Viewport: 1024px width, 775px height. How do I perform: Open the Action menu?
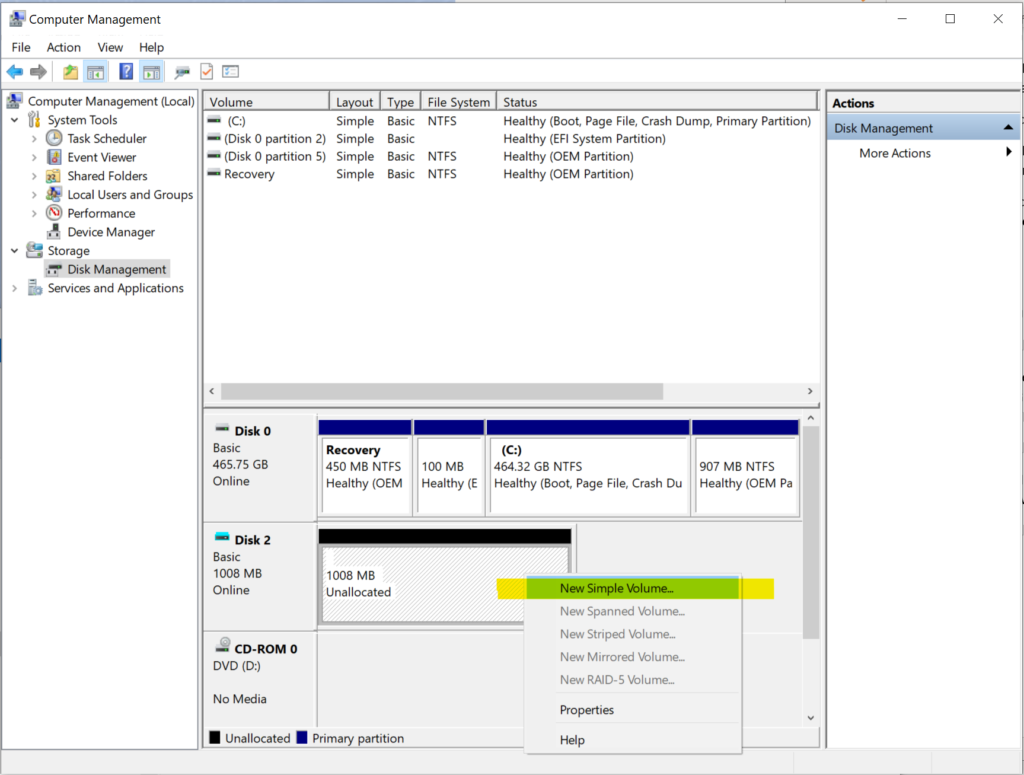pos(63,47)
